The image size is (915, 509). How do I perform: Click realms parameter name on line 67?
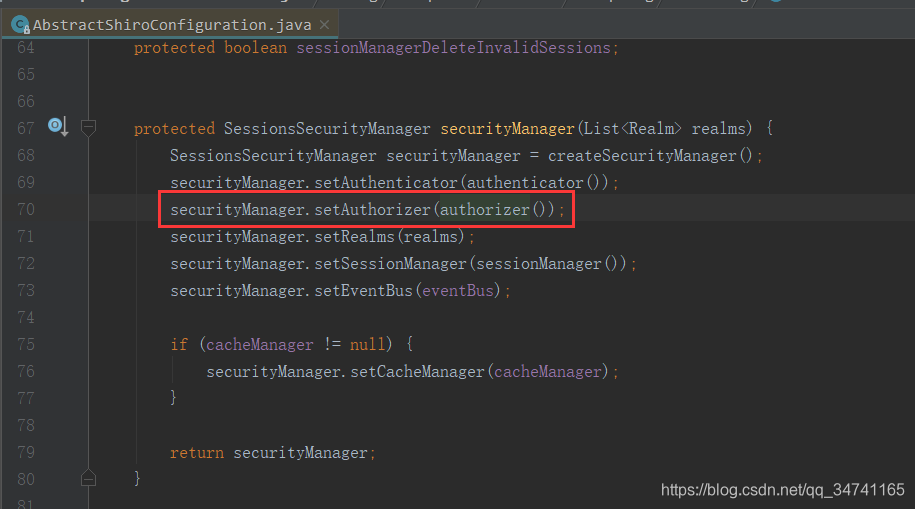click(718, 128)
